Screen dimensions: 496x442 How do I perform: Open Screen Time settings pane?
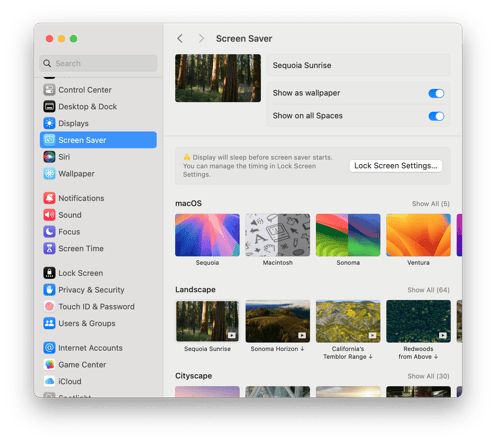click(98, 248)
